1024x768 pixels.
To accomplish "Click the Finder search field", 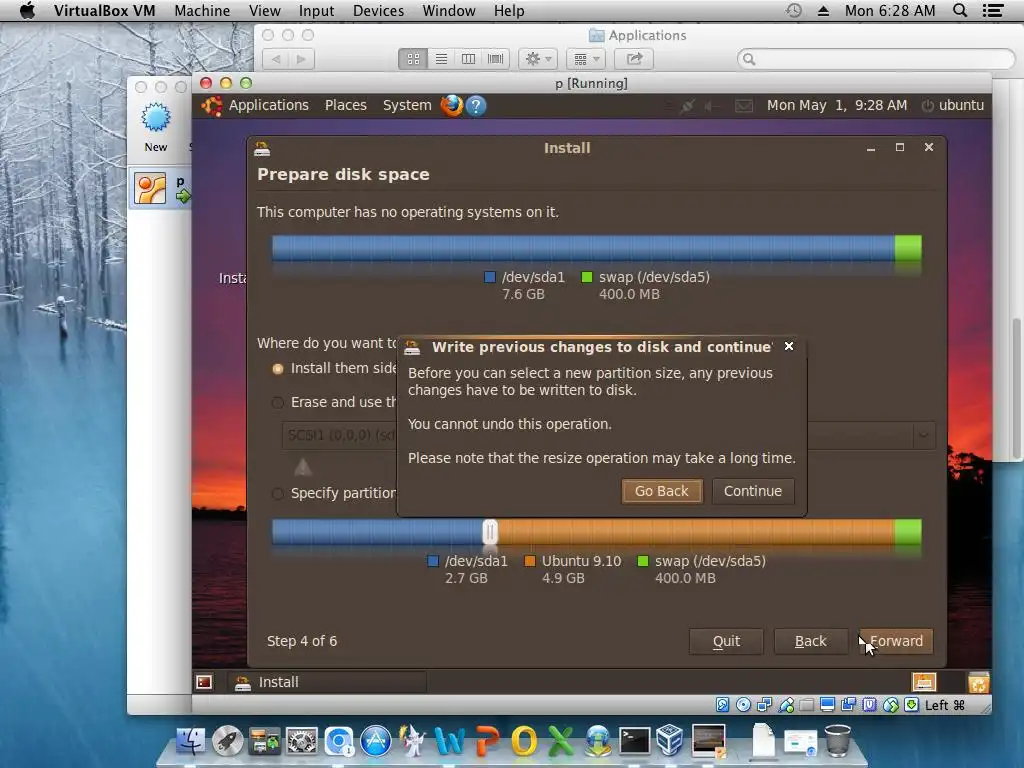I will pyautogui.click(x=876, y=59).
